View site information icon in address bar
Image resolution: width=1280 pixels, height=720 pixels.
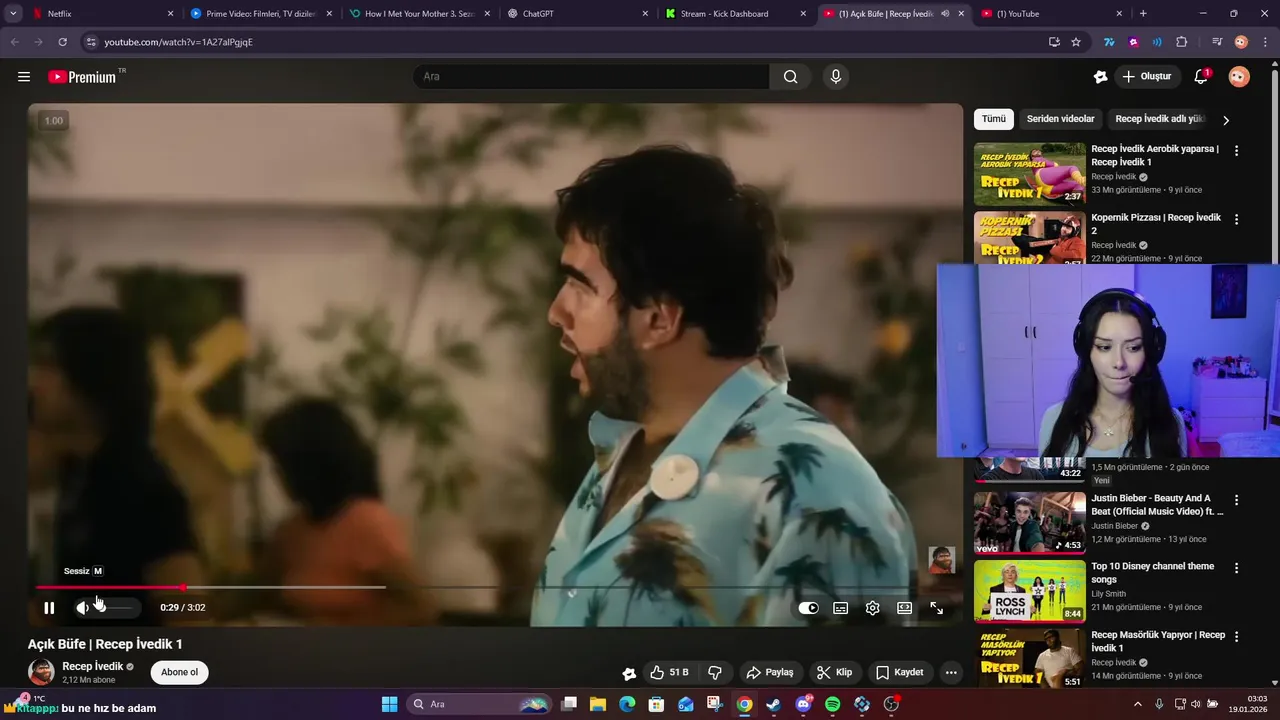91,42
